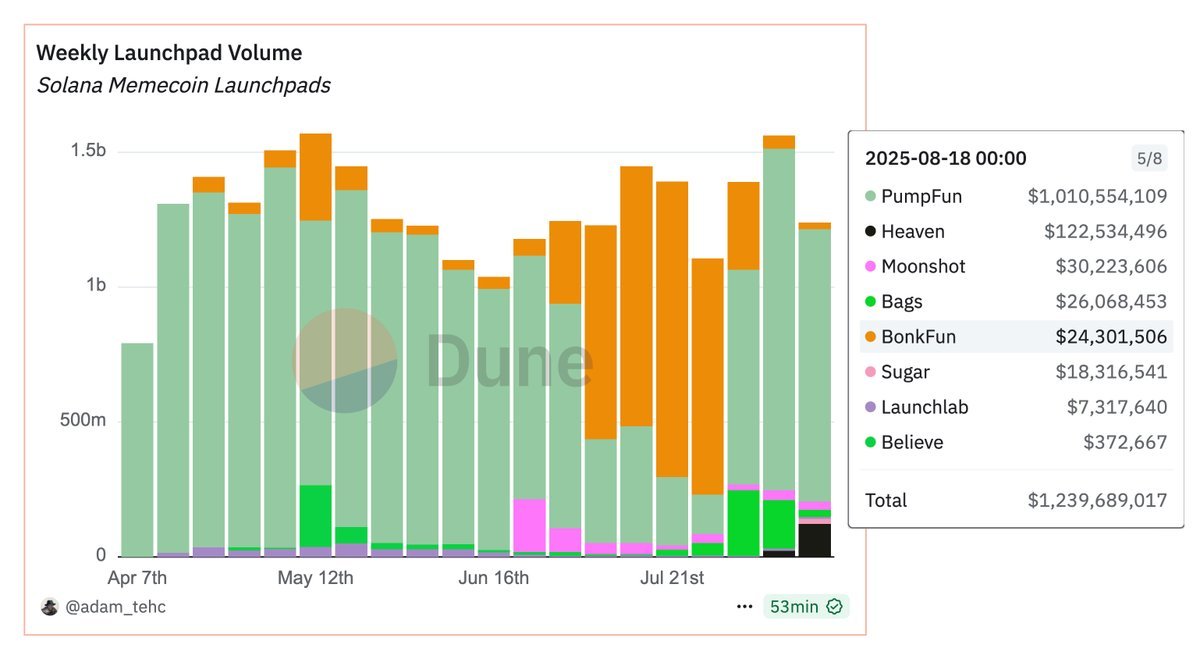The image size is (1200, 659).
Task: Select the Launchlab label in tooltip
Action: (x=924, y=407)
